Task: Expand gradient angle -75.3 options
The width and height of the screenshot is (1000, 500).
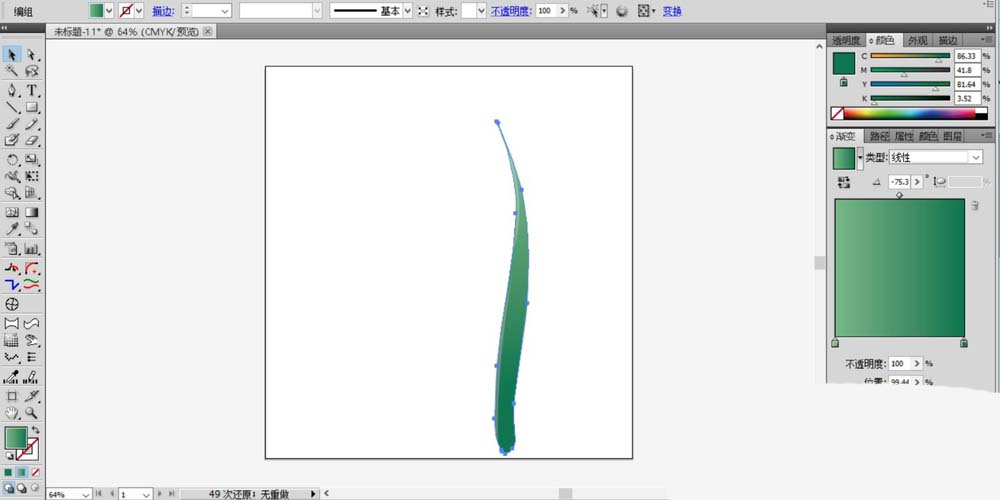Action: coord(918,182)
